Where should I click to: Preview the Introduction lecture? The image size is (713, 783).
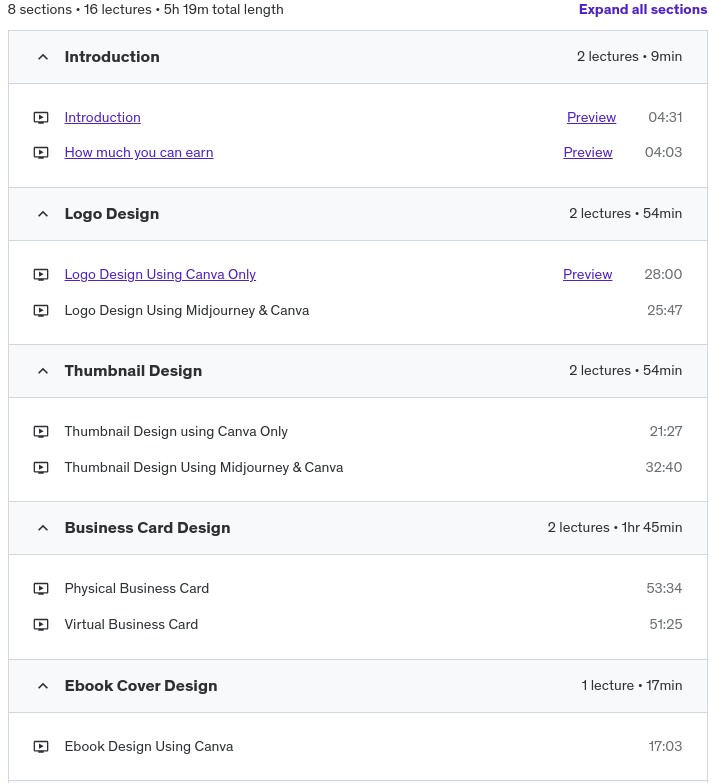coord(591,117)
